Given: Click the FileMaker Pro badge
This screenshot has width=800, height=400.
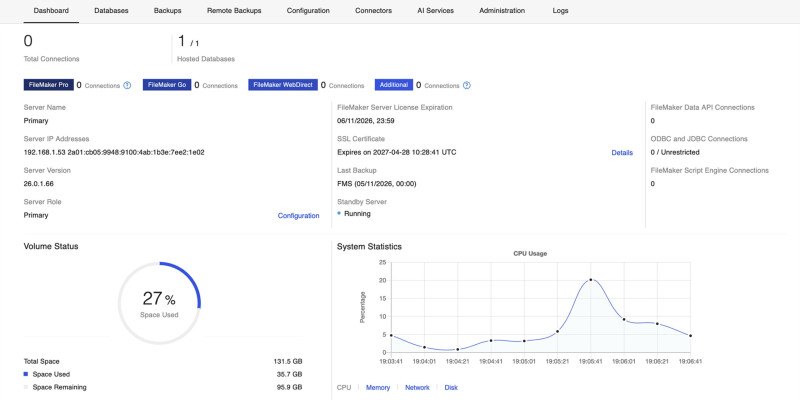Looking at the screenshot, I should 48,85.
